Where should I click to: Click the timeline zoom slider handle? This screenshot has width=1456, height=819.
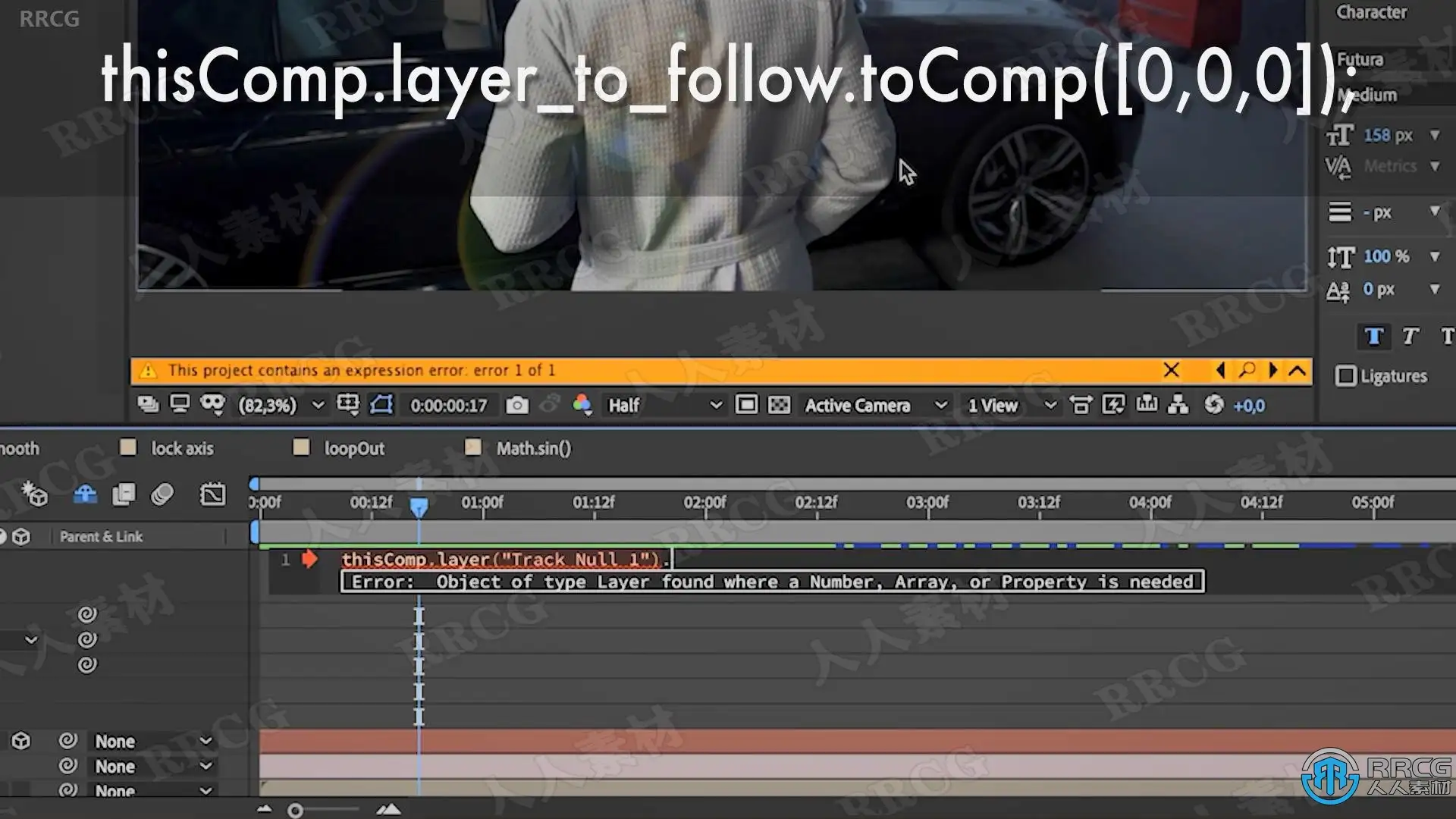(x=296, y=811)
